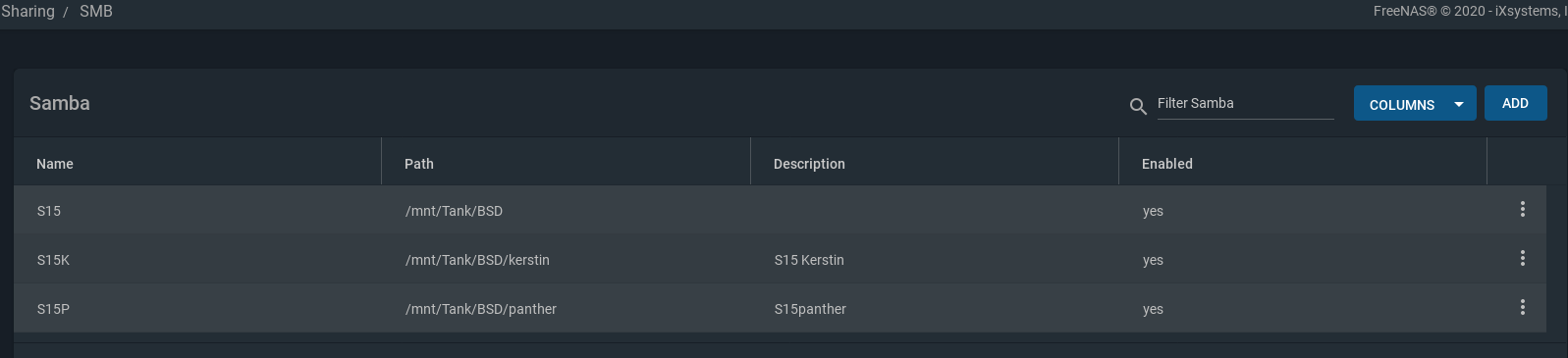Click the Samba table title

click(x=60, y=103)
